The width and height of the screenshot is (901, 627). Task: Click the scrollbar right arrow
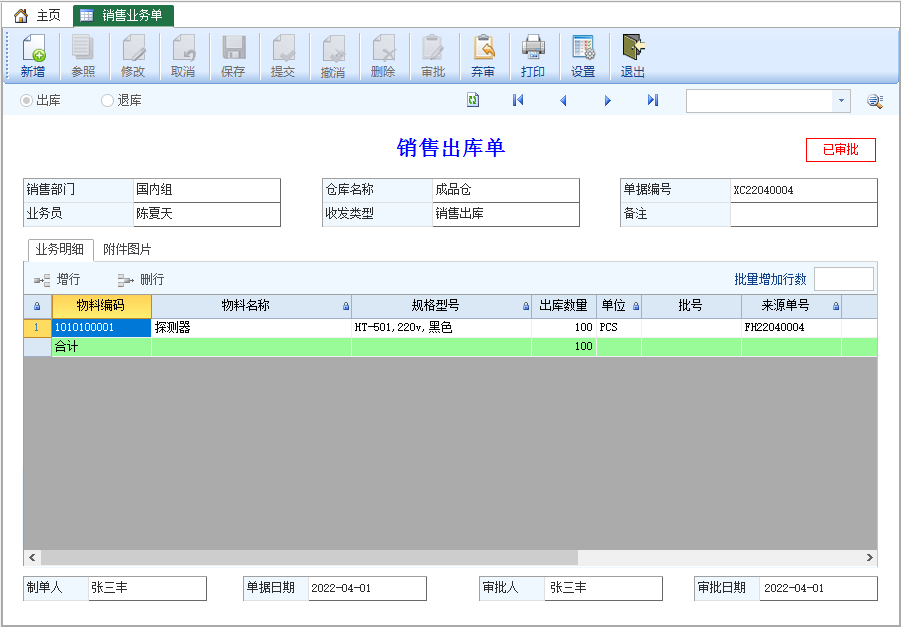pyautogui.click(x=869, y=557)
